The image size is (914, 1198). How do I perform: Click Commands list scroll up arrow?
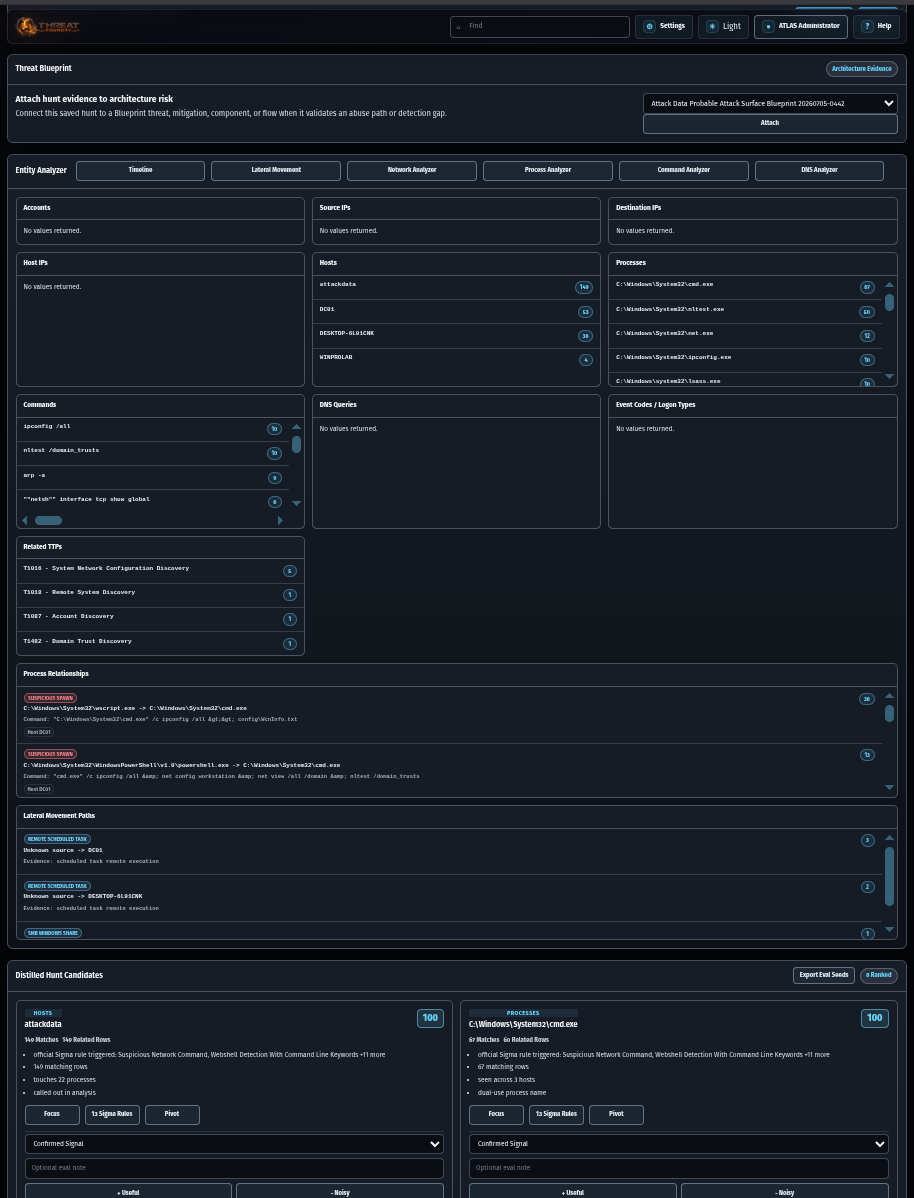[297, 426]
